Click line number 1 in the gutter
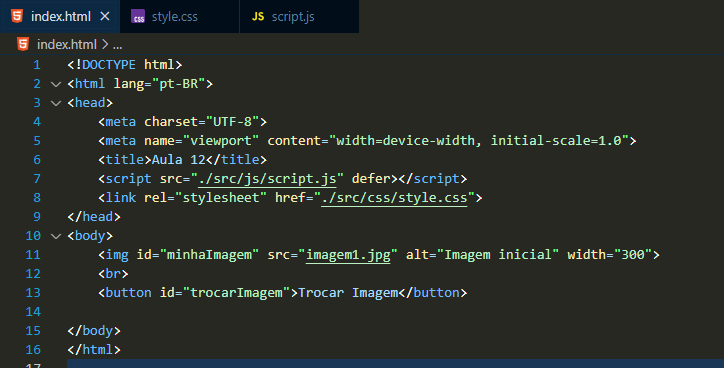 (37, 65)
